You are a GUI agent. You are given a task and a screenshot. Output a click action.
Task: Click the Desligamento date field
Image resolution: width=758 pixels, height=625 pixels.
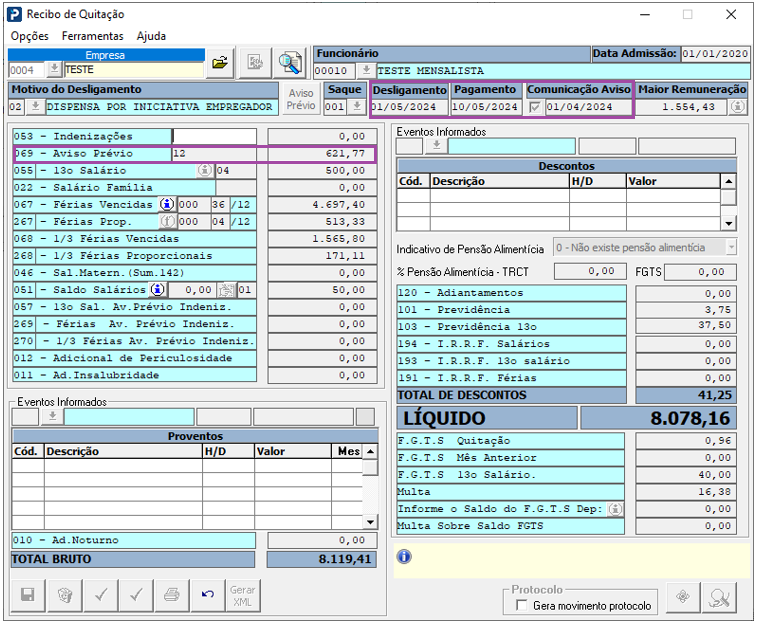click(408, 107)
